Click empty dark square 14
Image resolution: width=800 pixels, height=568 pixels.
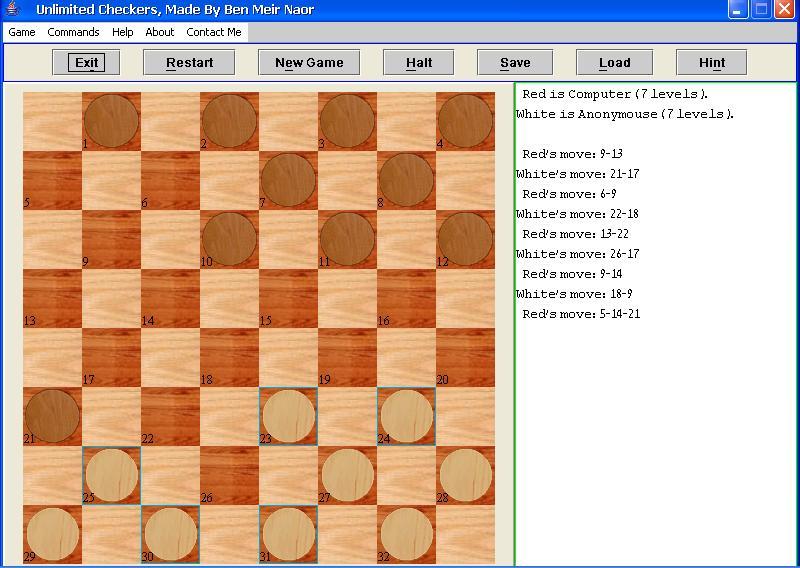pyautogui.click(x=170, y=299)
